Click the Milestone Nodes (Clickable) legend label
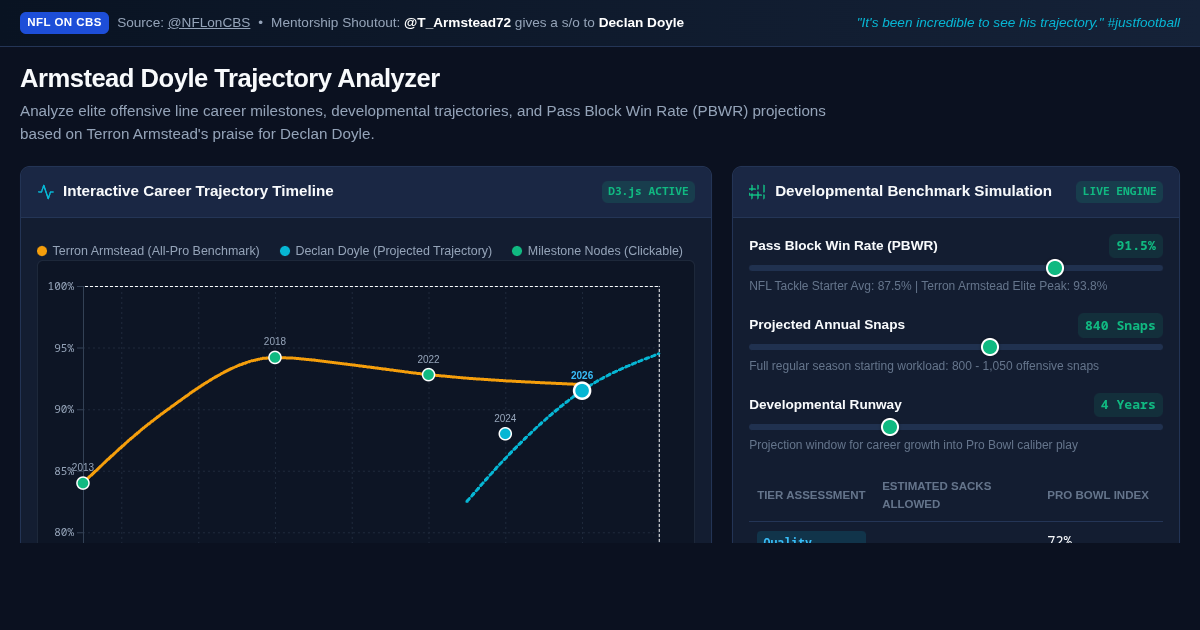The height and width of the screenshot is (630, 1200). tap(605, 252)
